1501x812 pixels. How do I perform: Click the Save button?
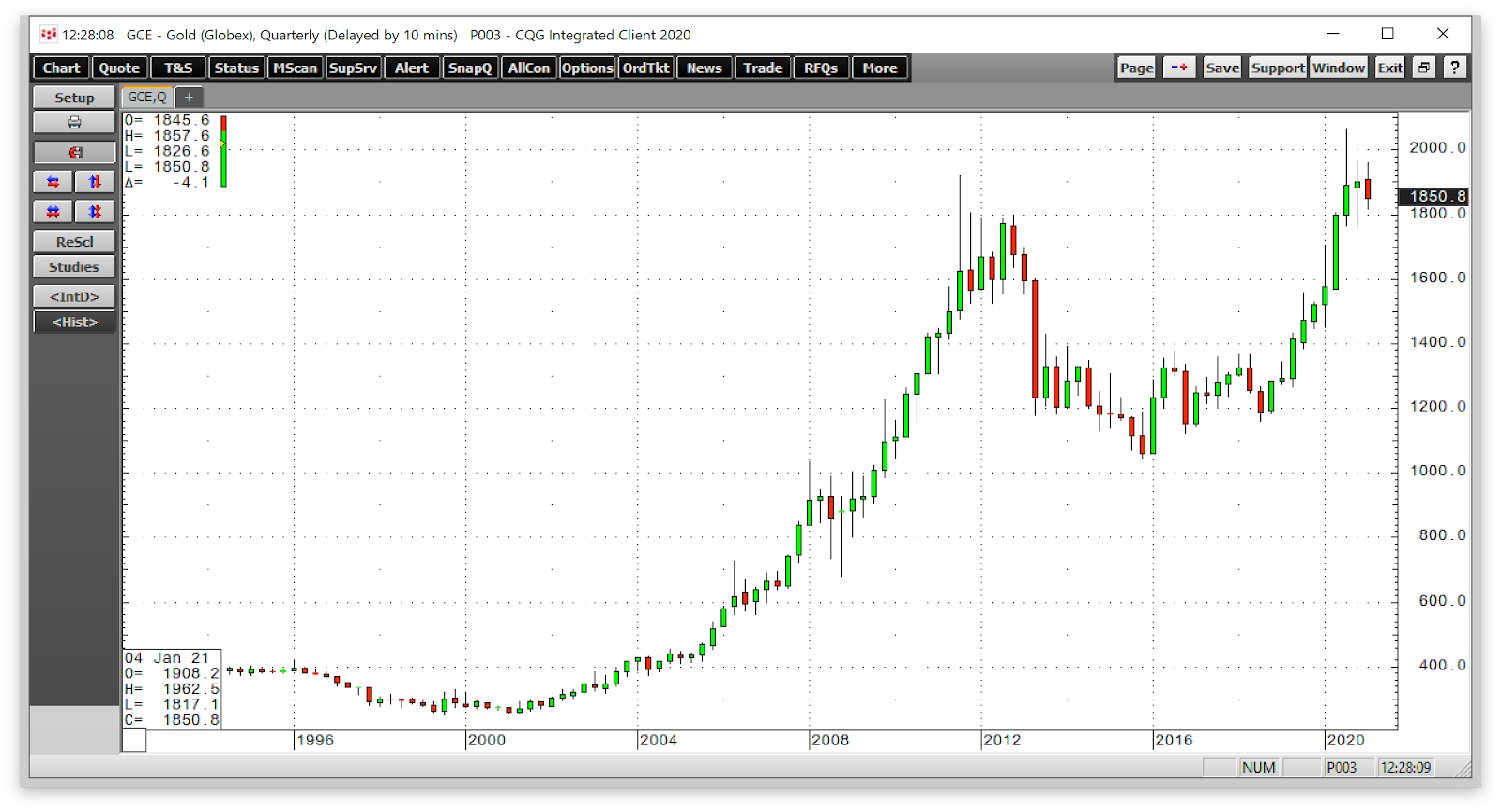coord(1222,68)
